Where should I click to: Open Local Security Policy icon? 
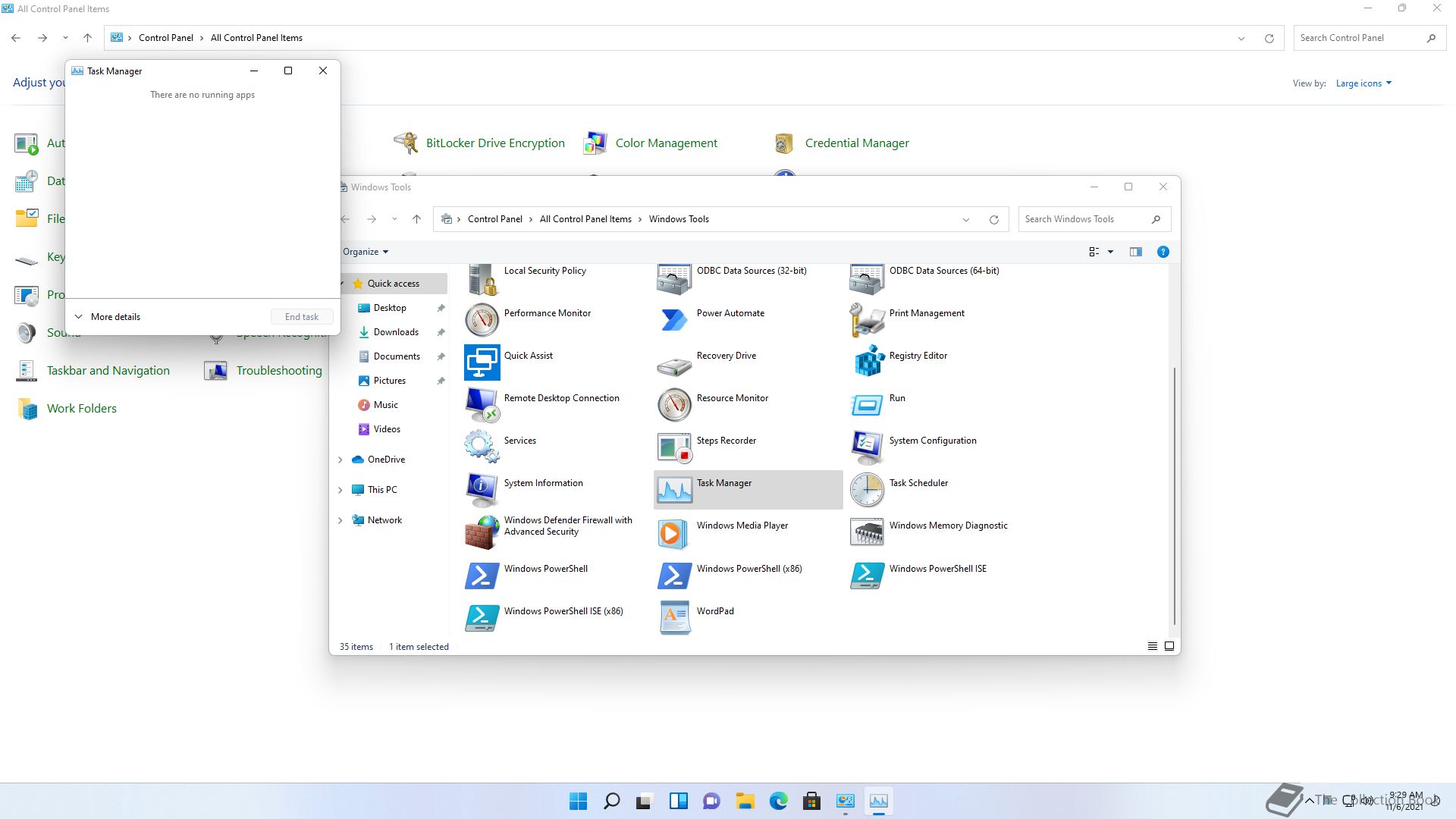tap(482, 279)
